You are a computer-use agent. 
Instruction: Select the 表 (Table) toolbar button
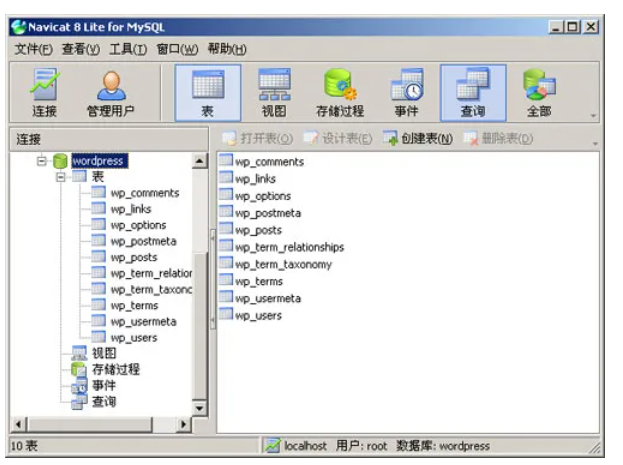(208, 93)
